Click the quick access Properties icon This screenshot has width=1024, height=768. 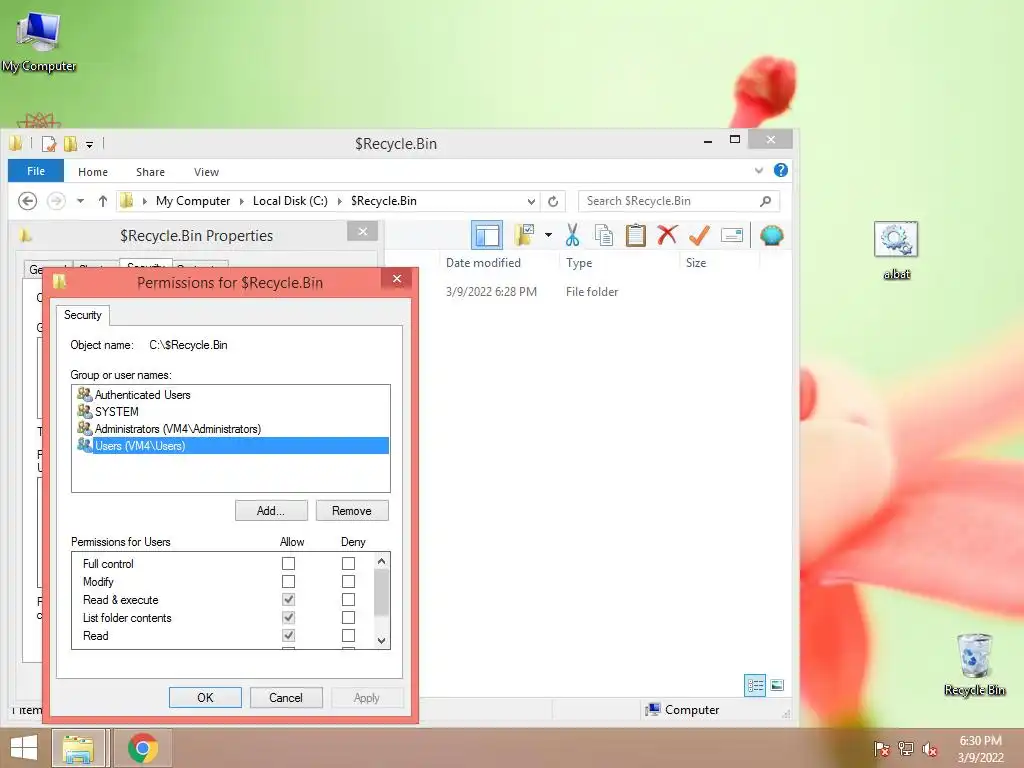[x=49, y=144]
